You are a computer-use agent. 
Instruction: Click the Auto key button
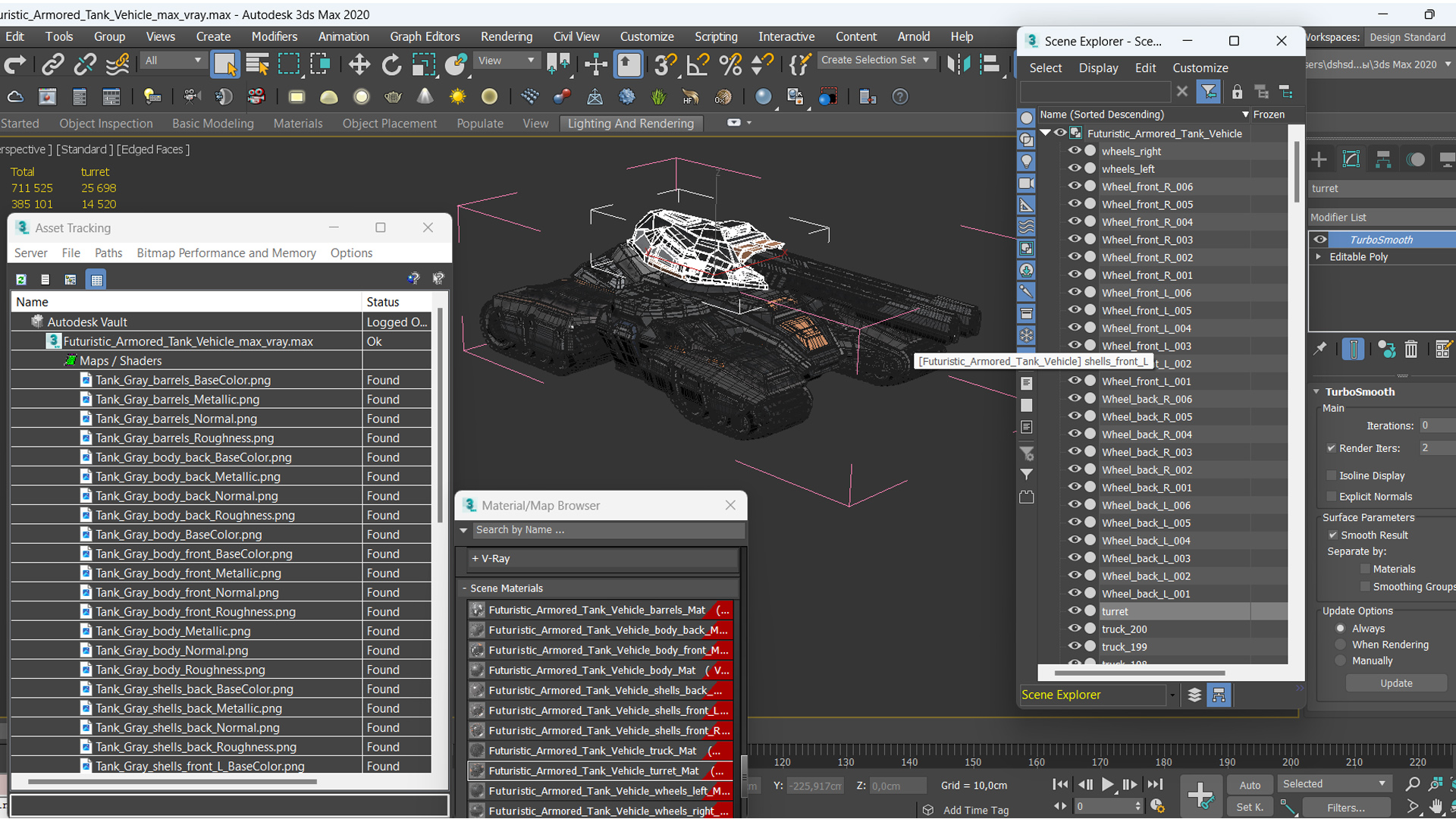click(x=1250, y=785)
